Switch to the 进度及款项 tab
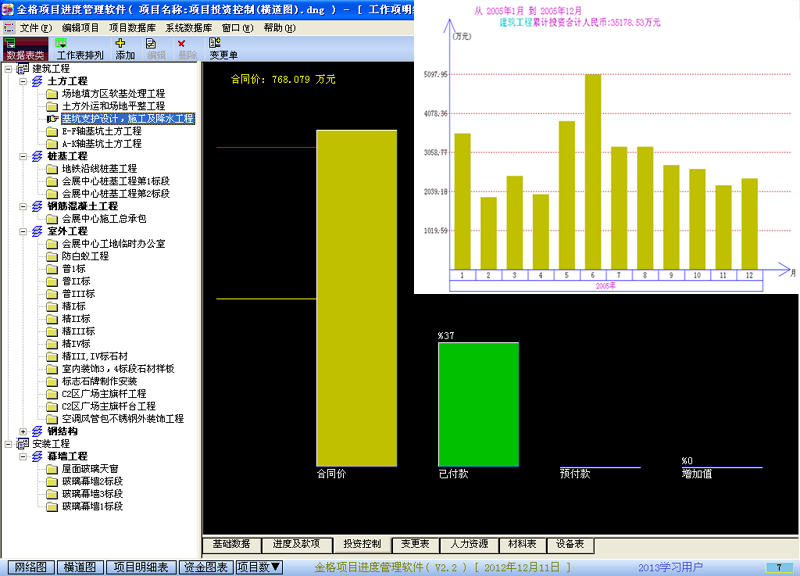 click(296, 545)
